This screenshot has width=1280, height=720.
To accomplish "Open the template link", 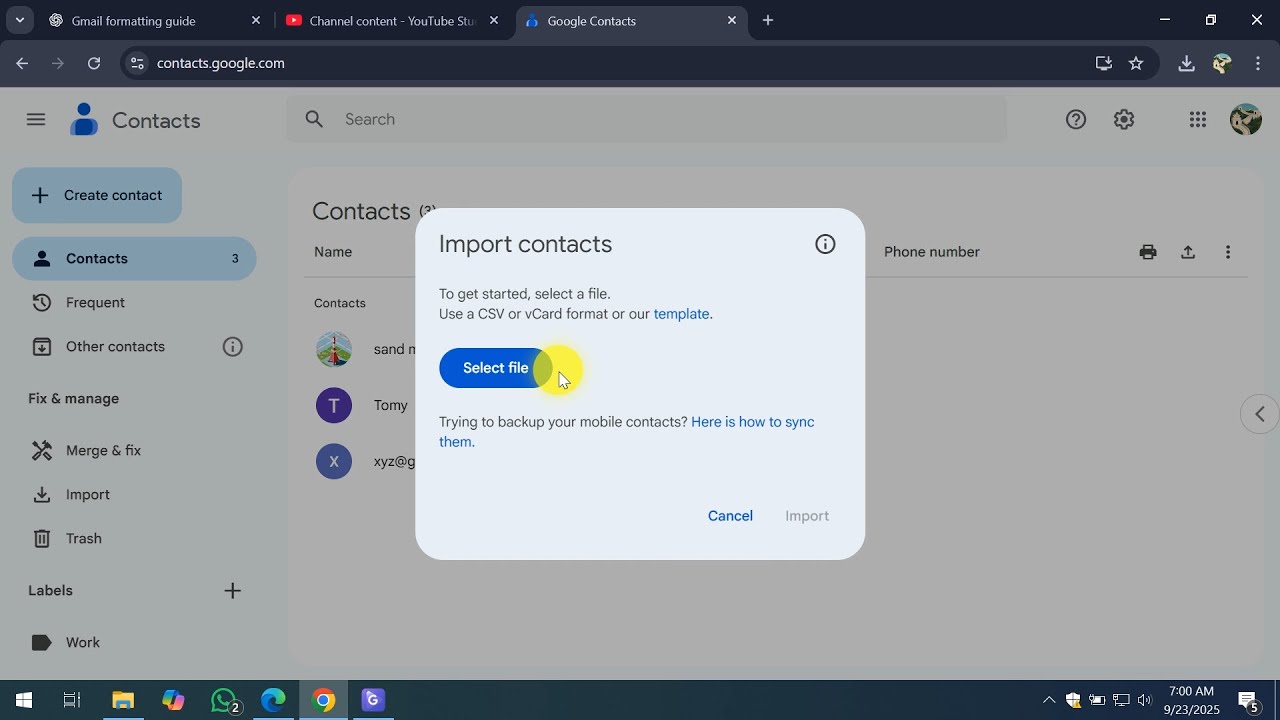I will [x=682, y=314].
